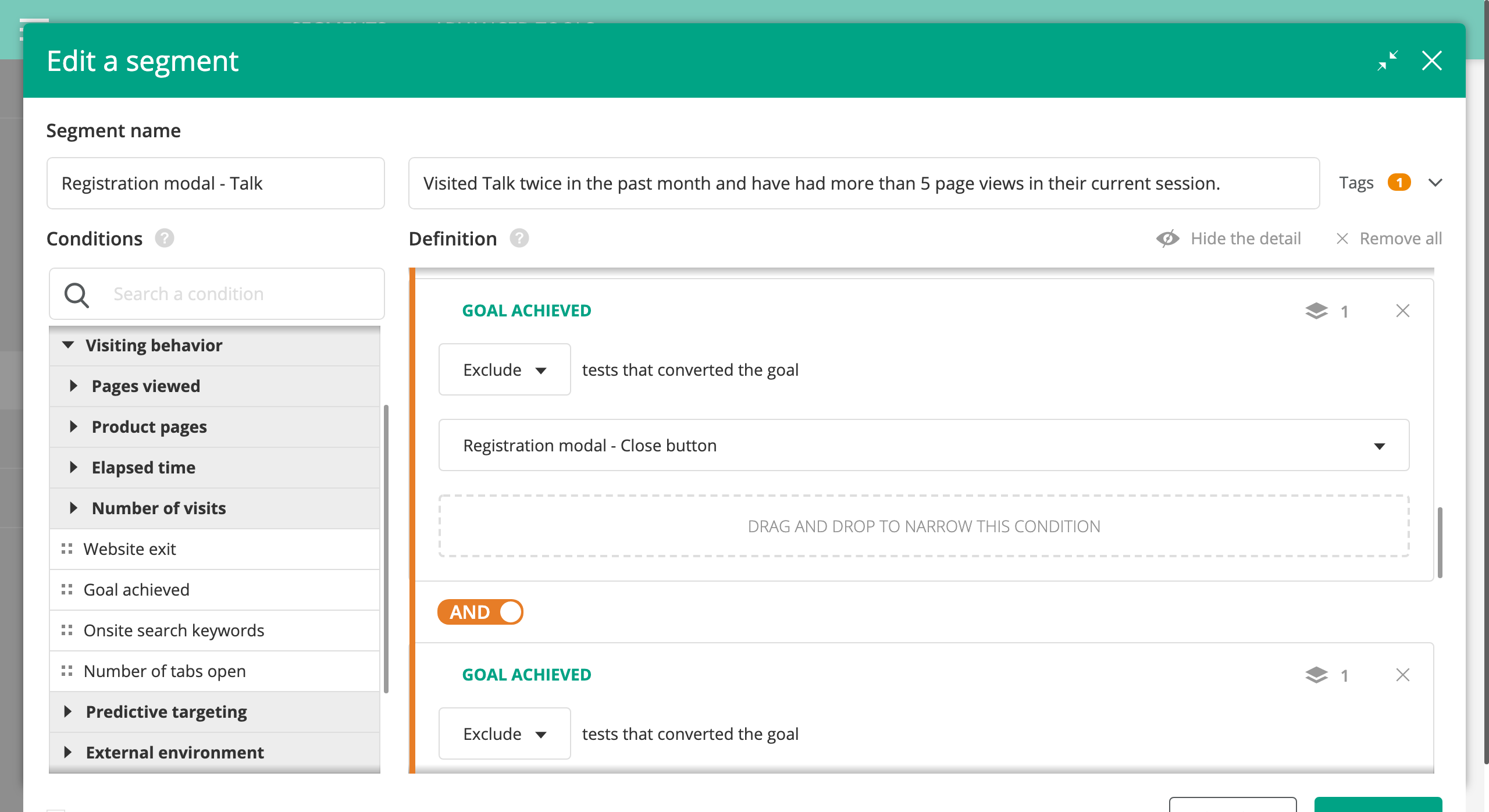Image resolution: width=1489 pixels, height=812 pixels.
Task: Click the search magnifier icon in Conditions
Action: (x=76, y=294)
